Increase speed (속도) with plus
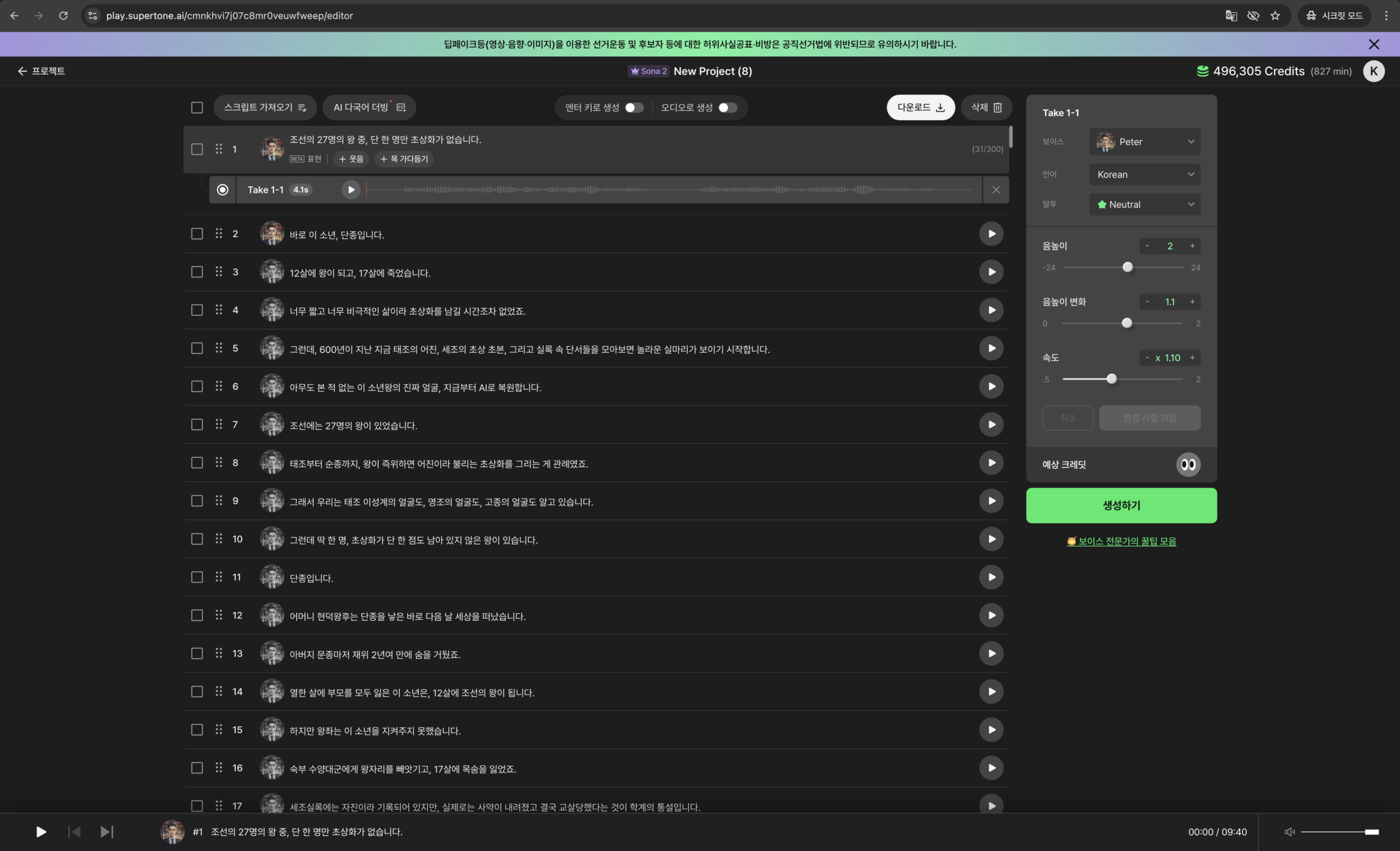This screenshot has width=1400, height=851. 1192,357
